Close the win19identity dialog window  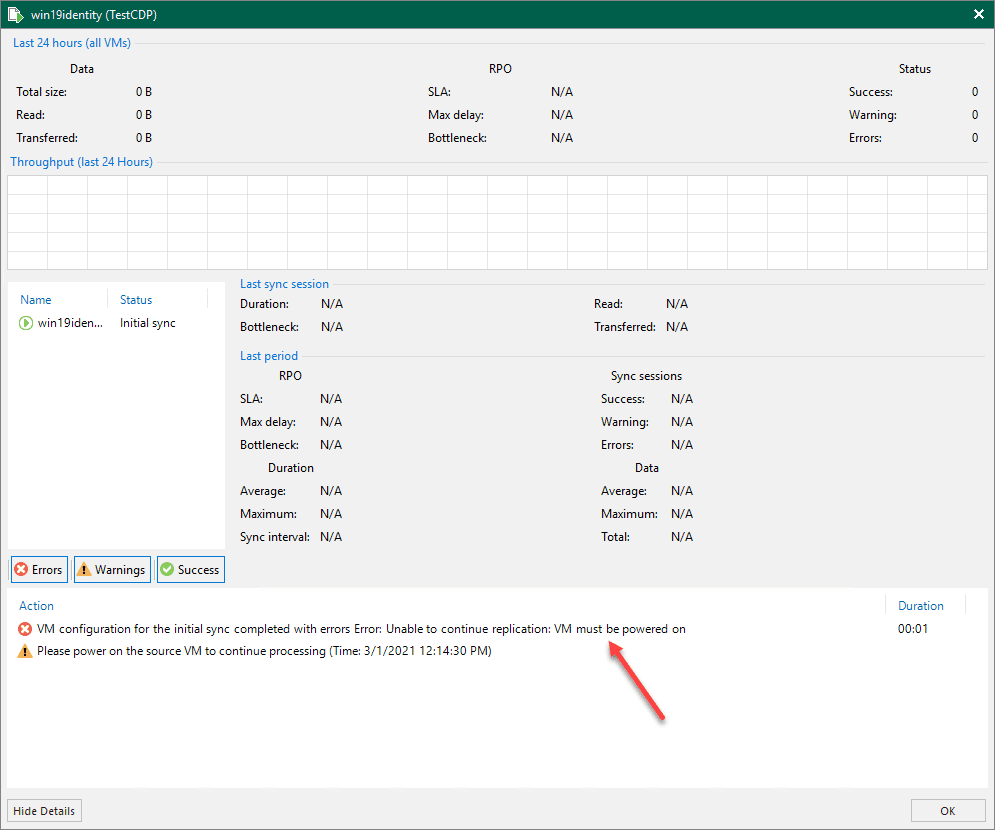pos(978,14)
